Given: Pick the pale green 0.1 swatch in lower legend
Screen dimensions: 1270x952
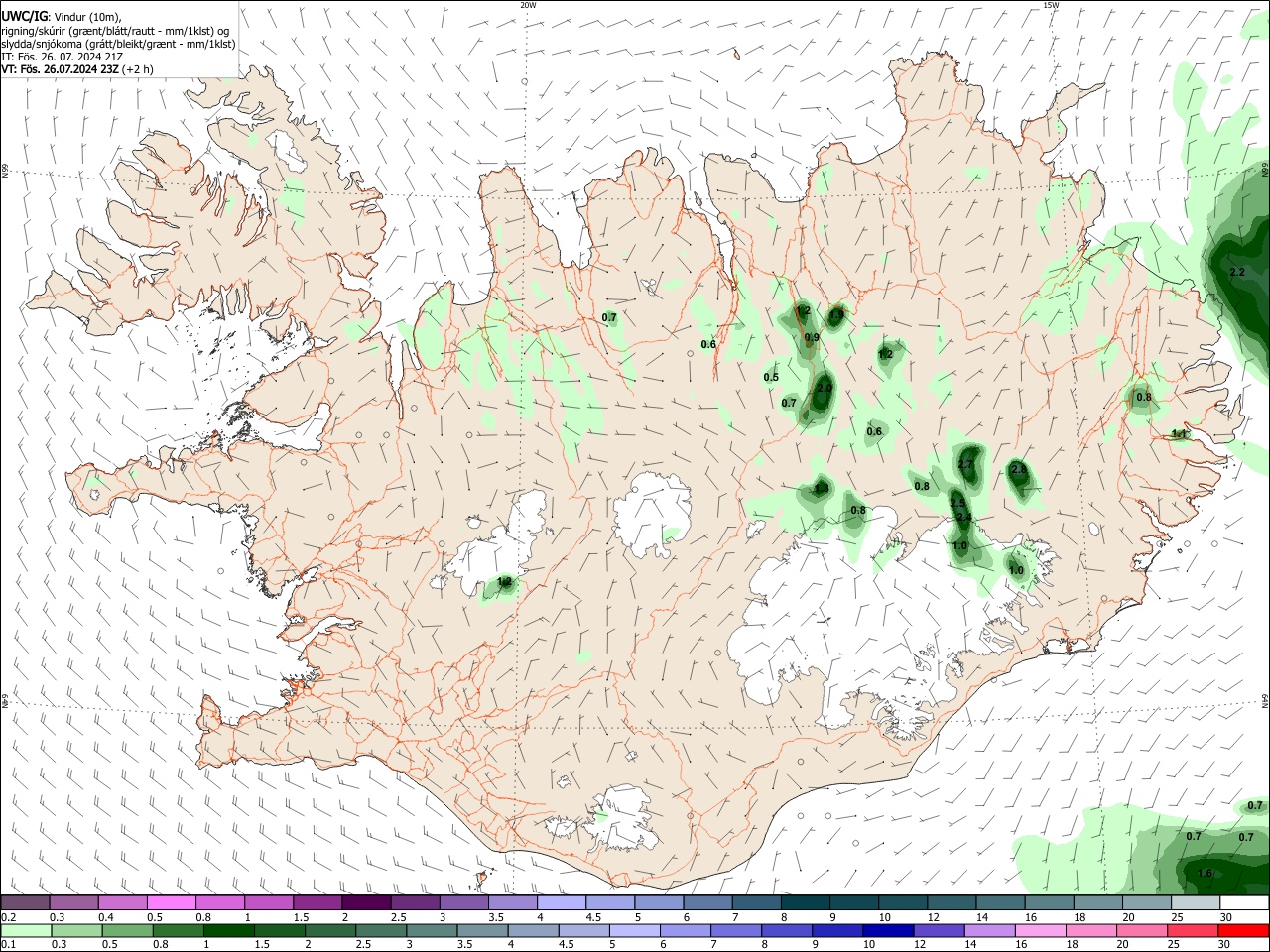Looking at the screenshot, I should (x=26, y=930).
